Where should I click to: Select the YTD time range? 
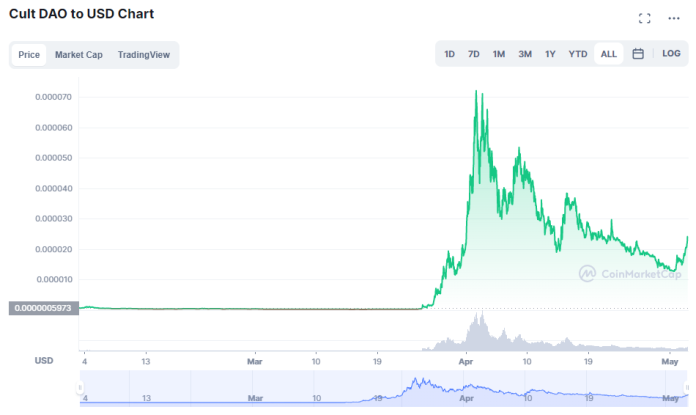point(577,54)
